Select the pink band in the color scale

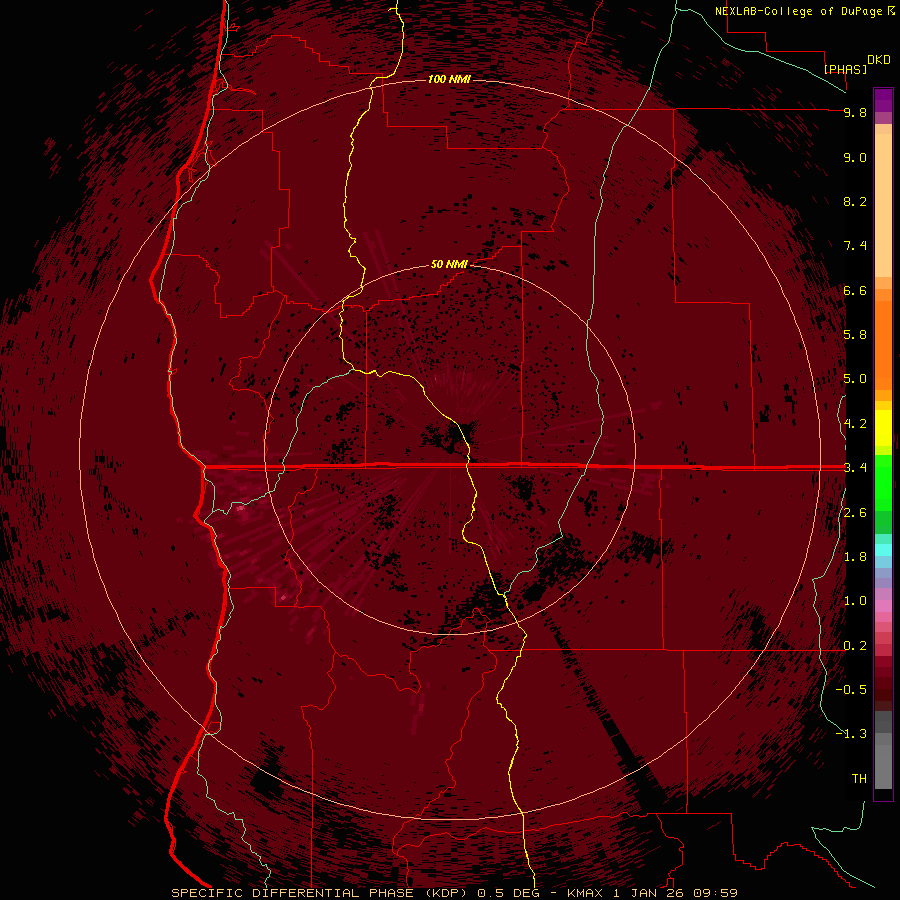(x=883, y=606)
